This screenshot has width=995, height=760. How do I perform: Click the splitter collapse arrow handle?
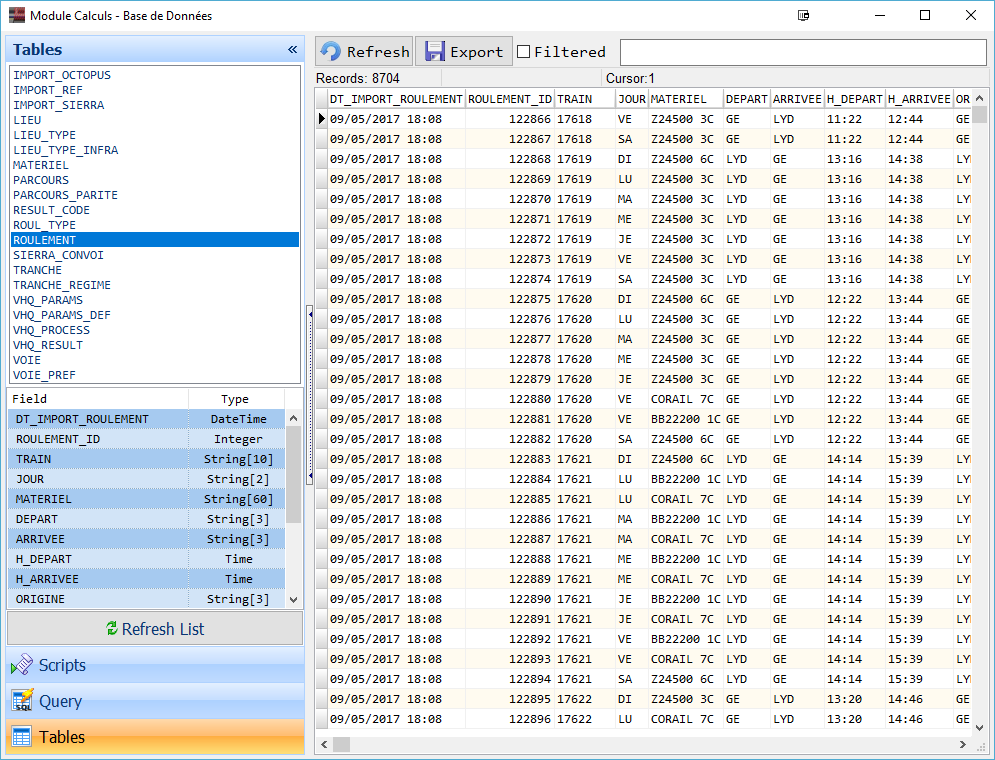click(310, 314)
